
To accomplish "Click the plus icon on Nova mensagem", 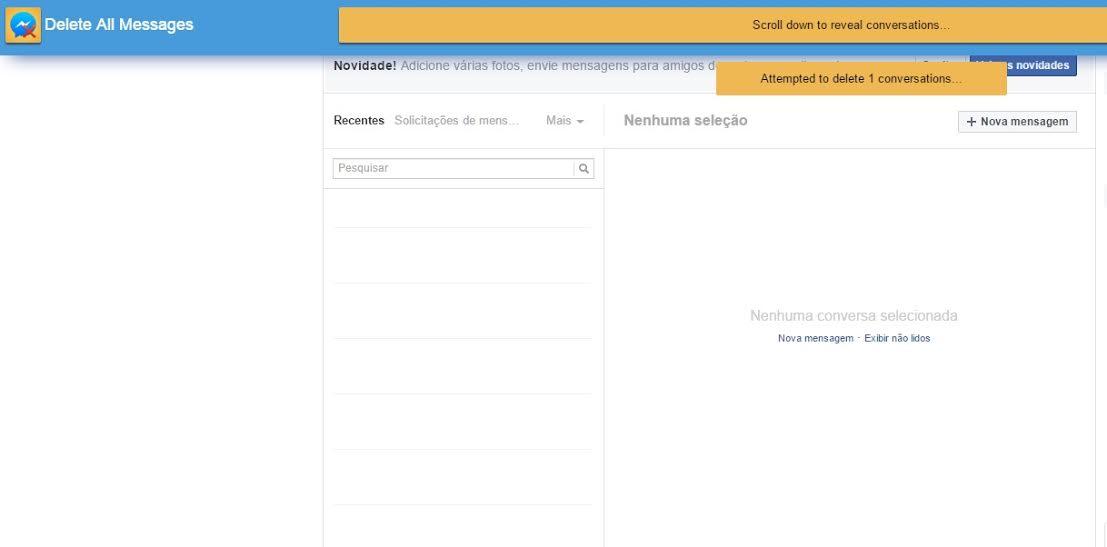I will (x=971, y=122).
